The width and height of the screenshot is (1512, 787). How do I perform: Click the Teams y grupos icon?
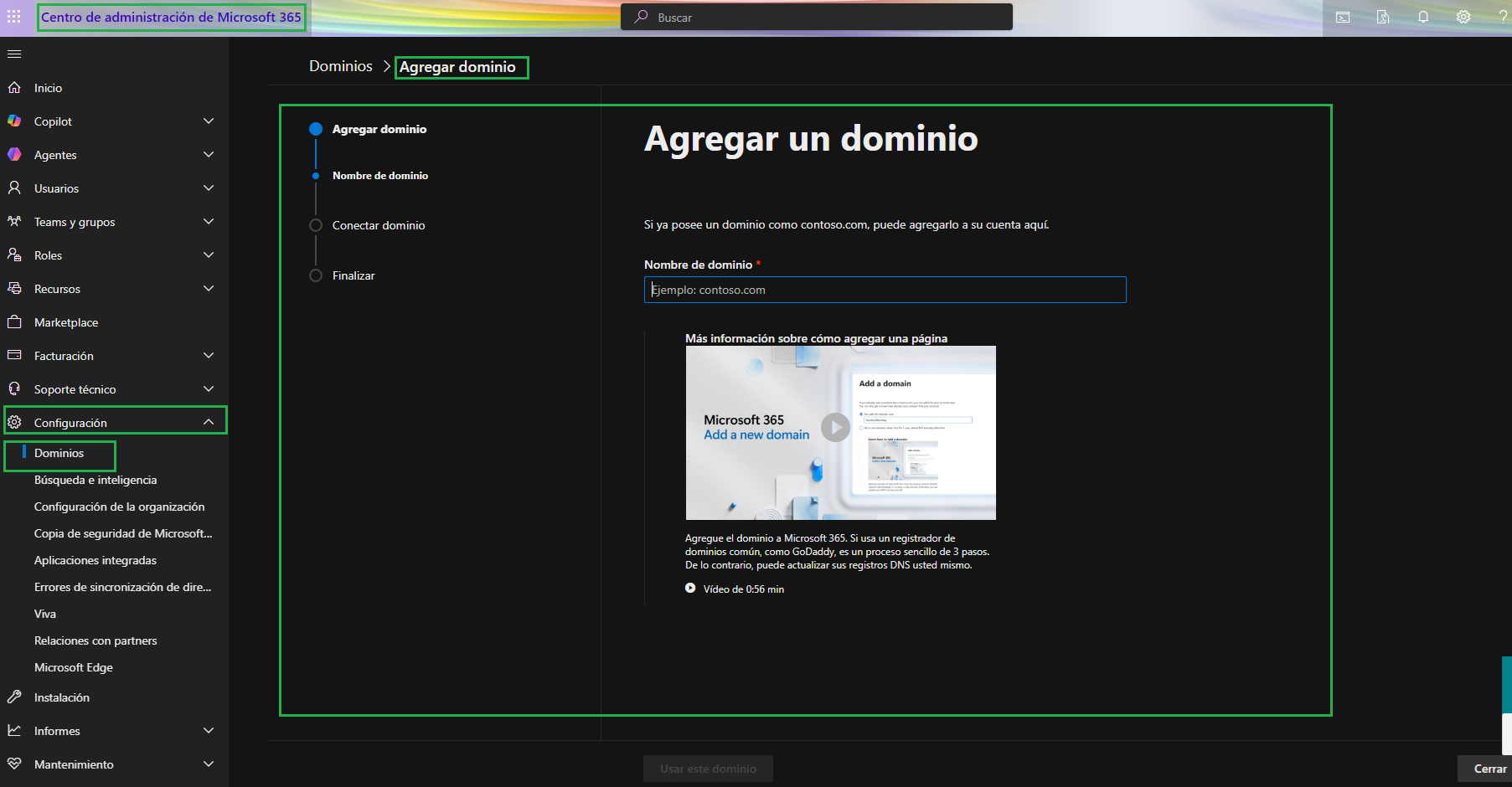click(x=14, y=222)
